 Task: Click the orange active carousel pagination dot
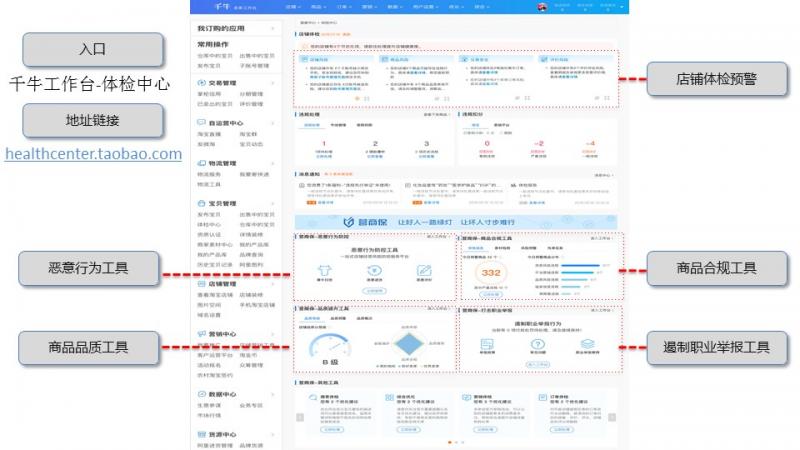point(449,442)
